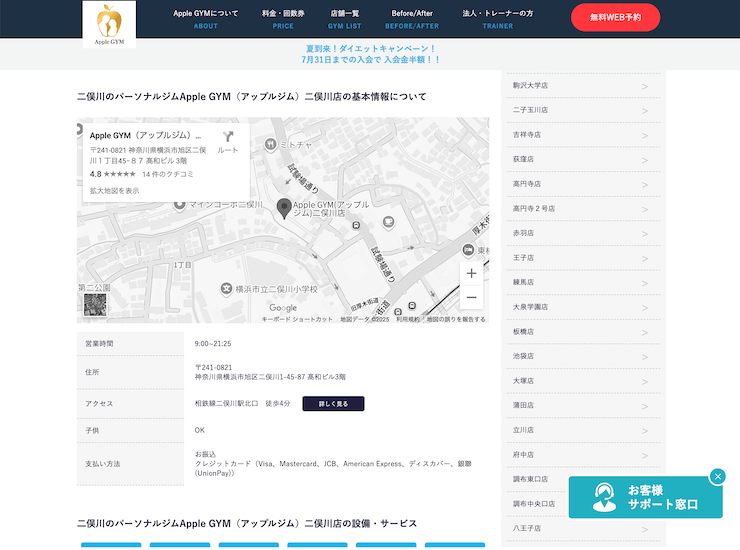Click the Apple GYM map pin marker

[284, 208]
